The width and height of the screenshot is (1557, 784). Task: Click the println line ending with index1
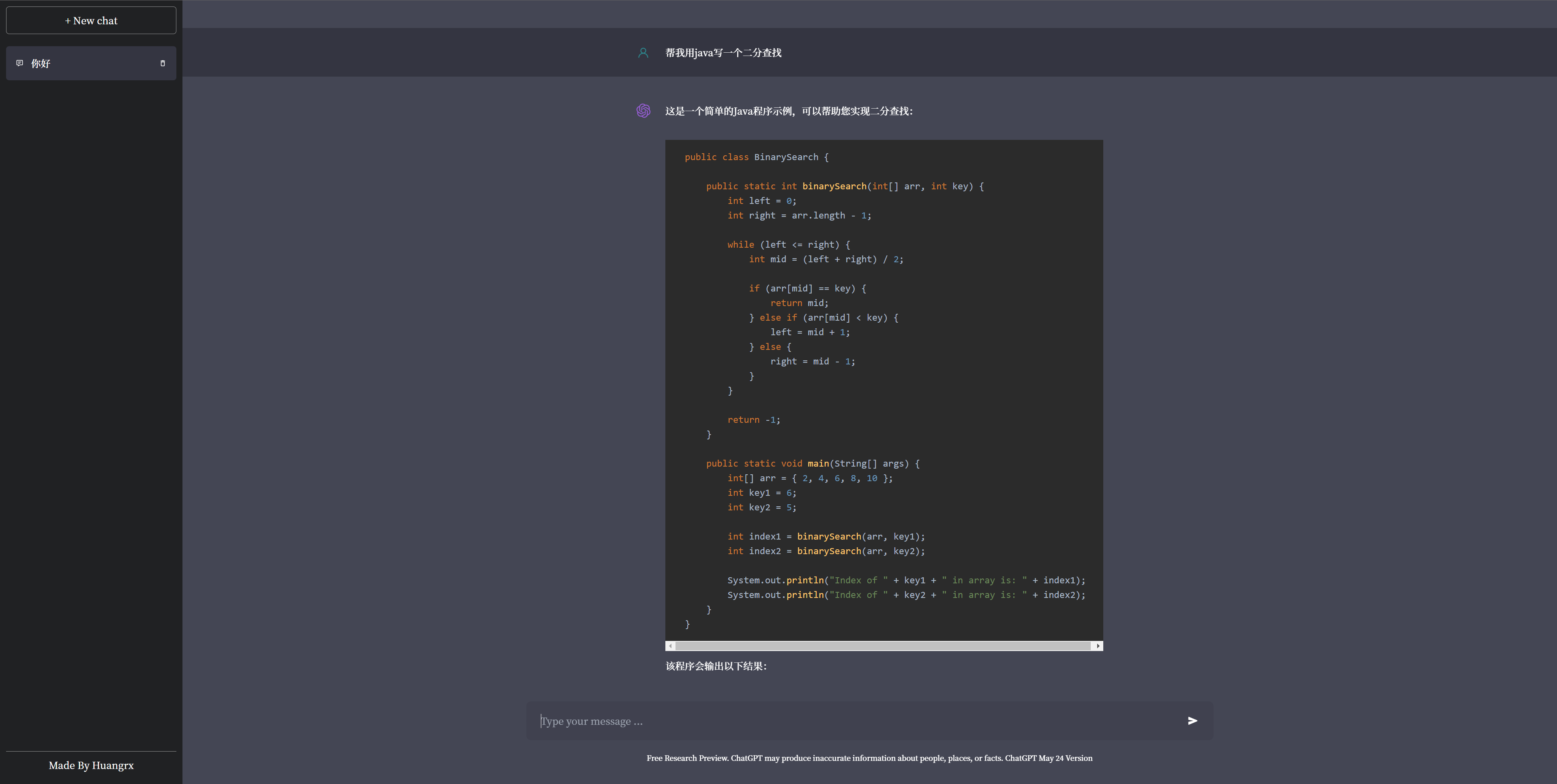(x=907, y=580)
